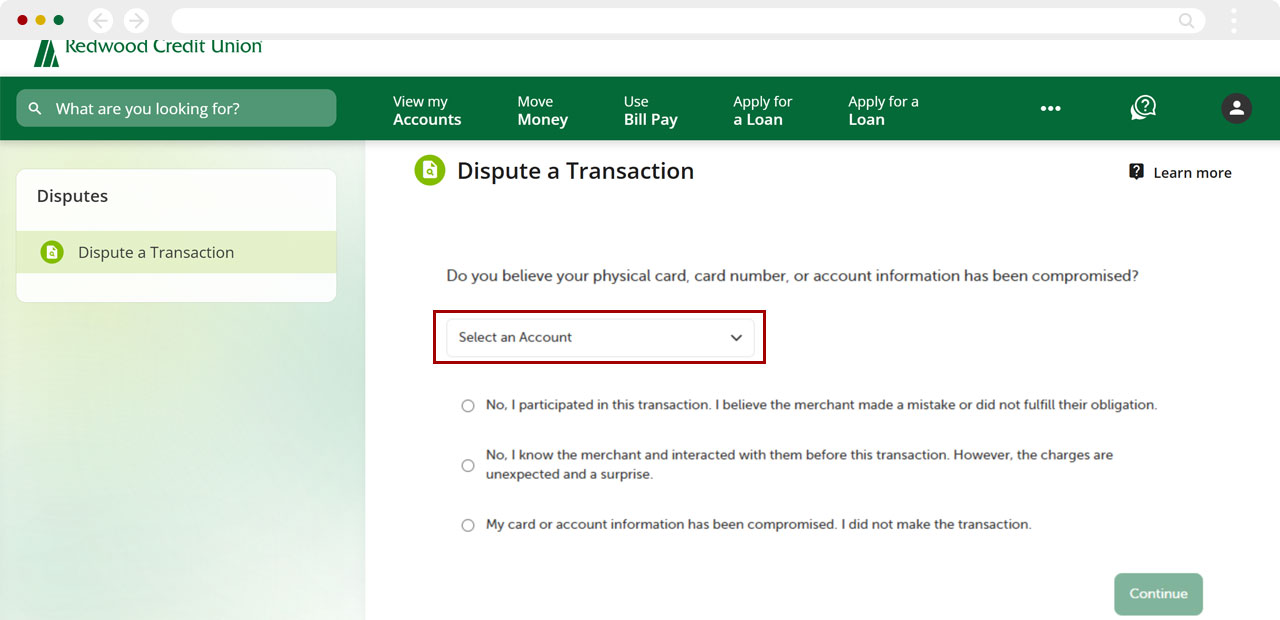The height and width of the screenshot is (620, 1280).
Task: Select 'No, I participated in this transaction' option
Action: 468,406
